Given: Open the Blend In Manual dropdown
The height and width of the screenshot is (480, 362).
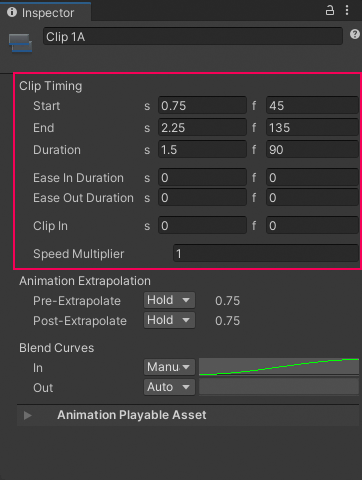Looking at the screenshot, I should pos(169,367).
